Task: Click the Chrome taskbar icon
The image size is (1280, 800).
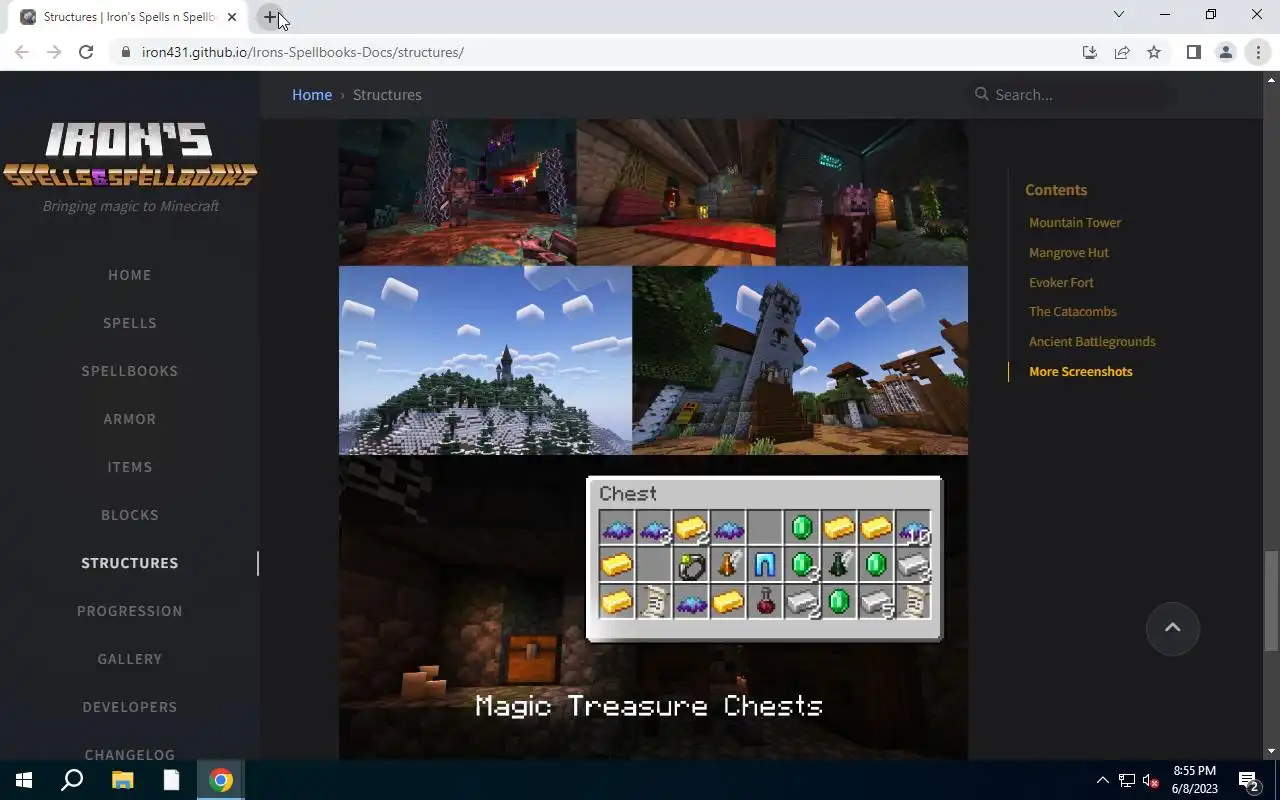Action: coord(221,780)
